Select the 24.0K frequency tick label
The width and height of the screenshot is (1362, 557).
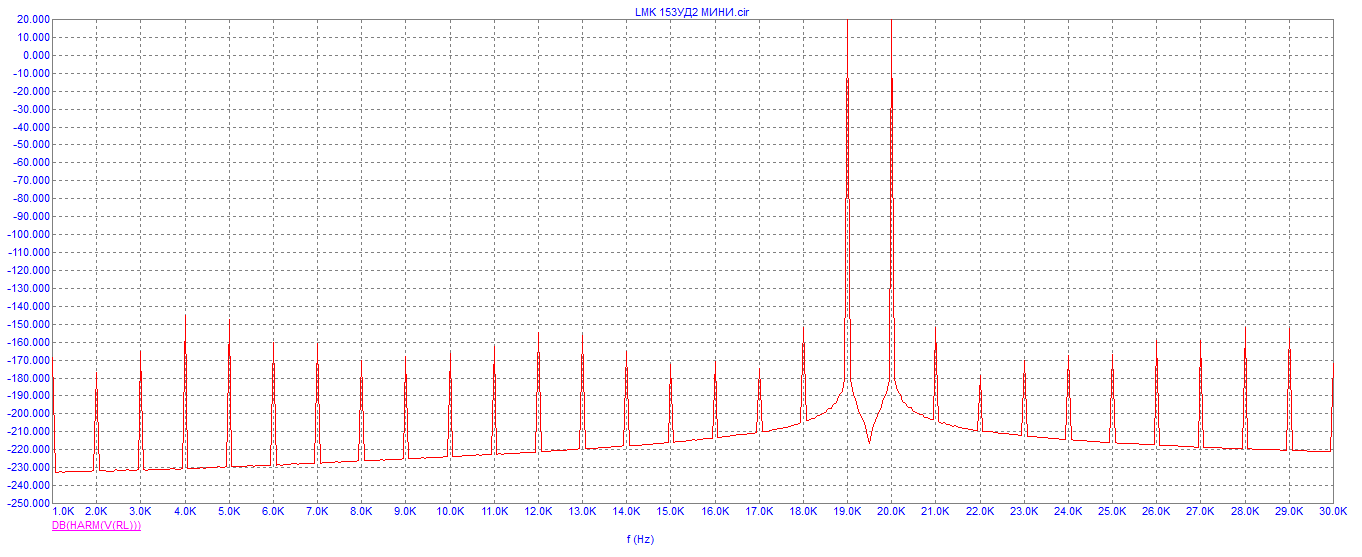[1068, 511]
